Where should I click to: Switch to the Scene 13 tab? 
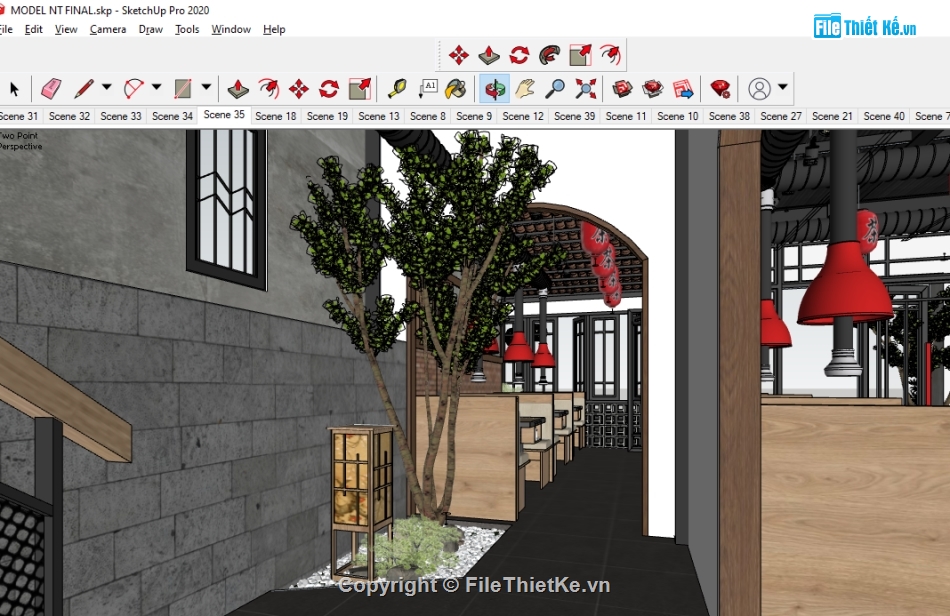[x=379, y=116]
